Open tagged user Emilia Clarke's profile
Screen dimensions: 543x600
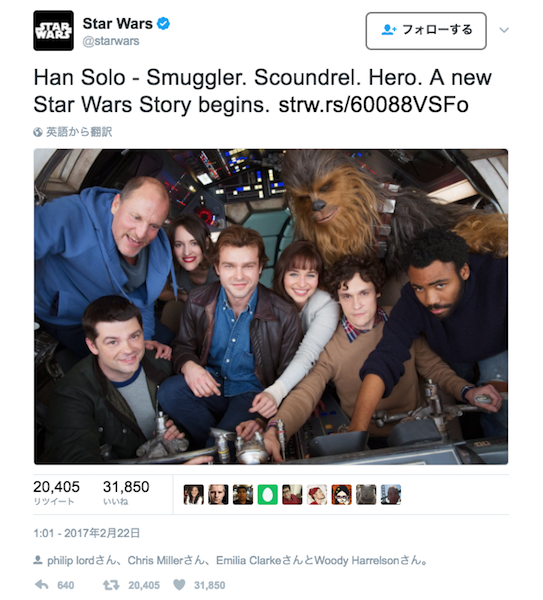point(249,561)
